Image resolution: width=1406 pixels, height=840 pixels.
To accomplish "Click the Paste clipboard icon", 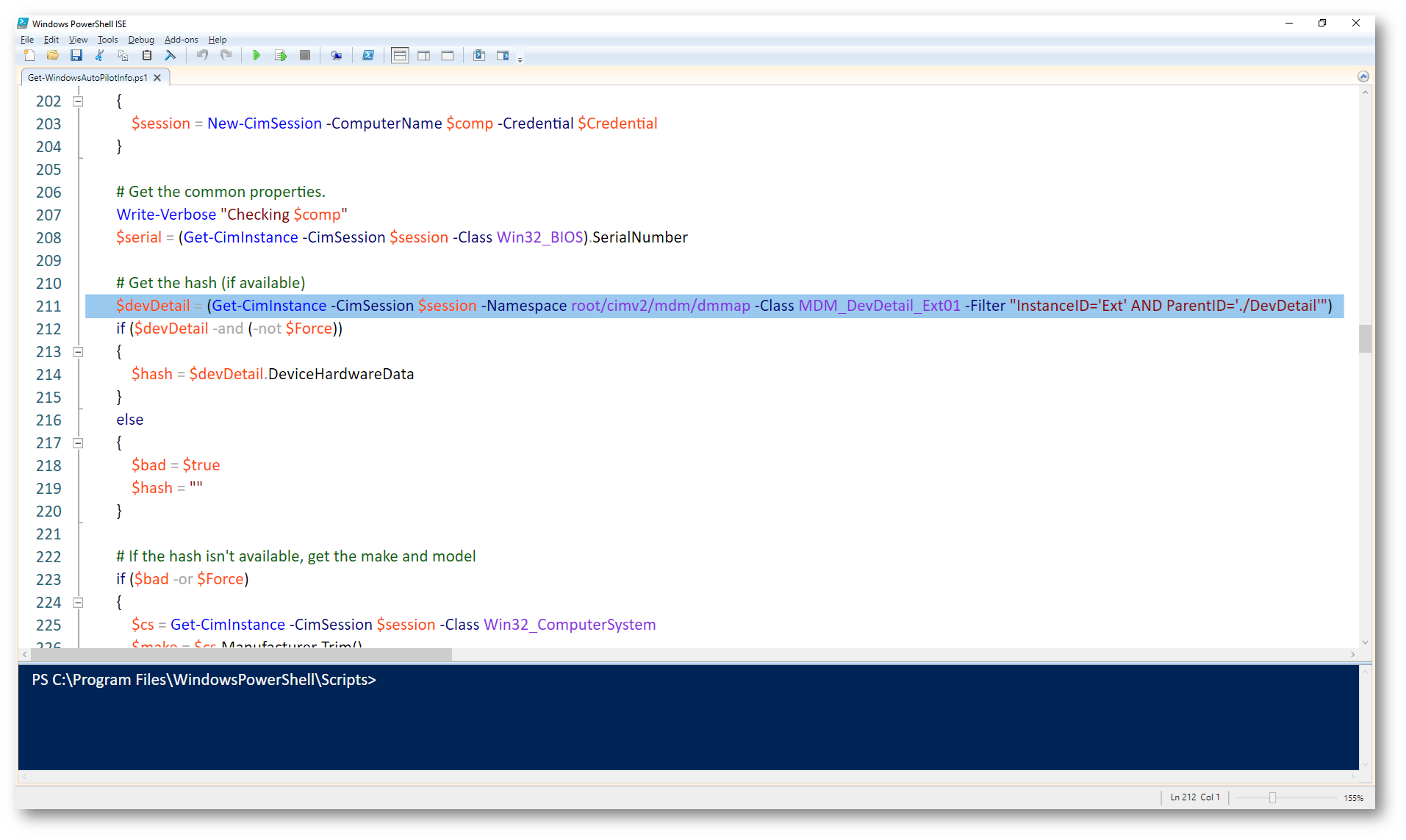I will click(x=147, y=56).
